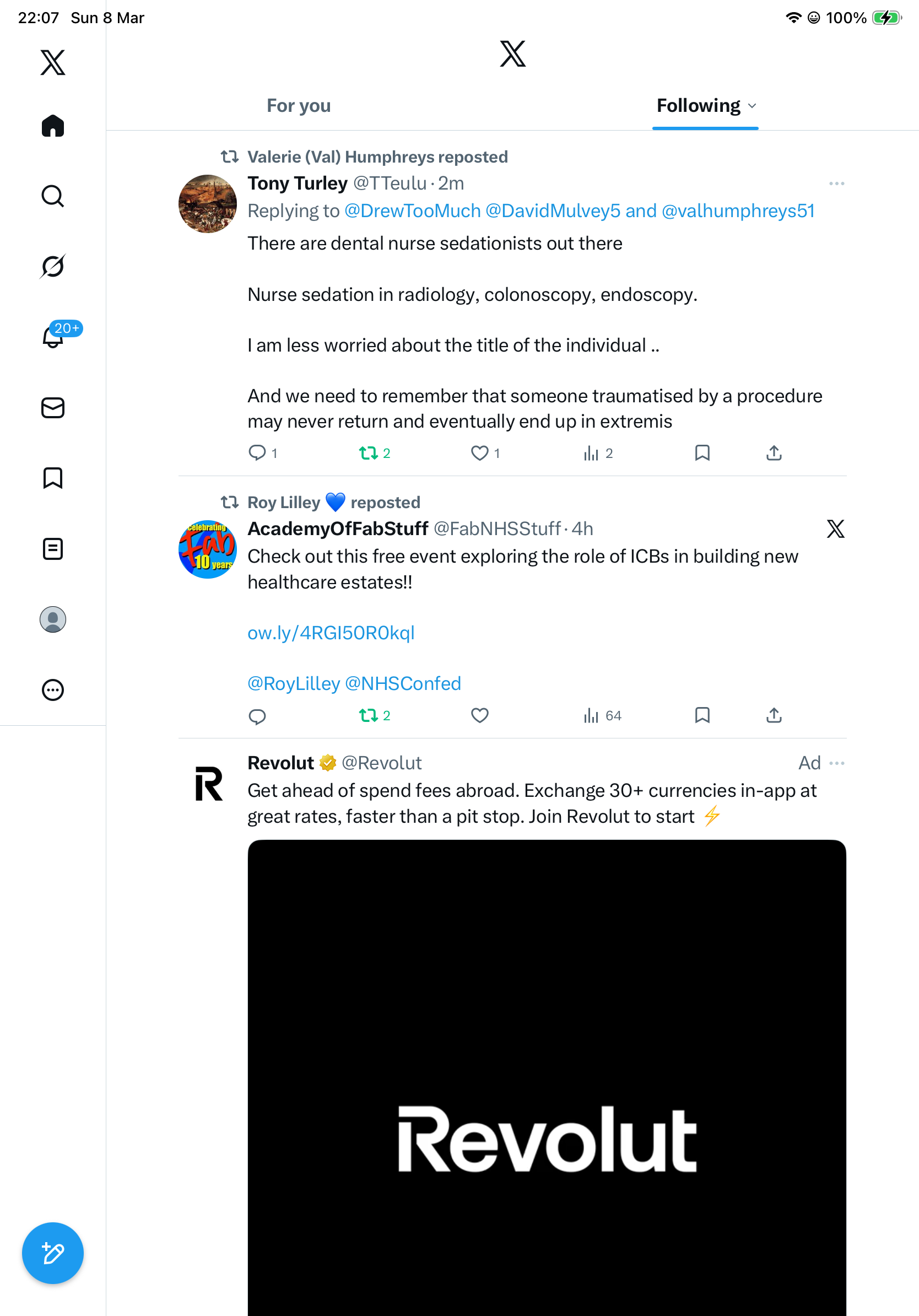
Task: Open Messages envelope icon
Action: tap(53, 408)
